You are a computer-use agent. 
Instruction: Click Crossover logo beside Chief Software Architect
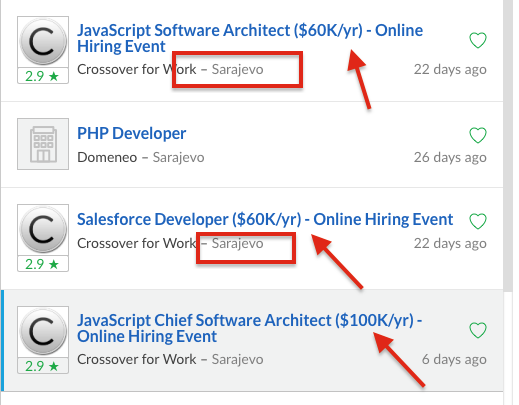pos(43,332)
